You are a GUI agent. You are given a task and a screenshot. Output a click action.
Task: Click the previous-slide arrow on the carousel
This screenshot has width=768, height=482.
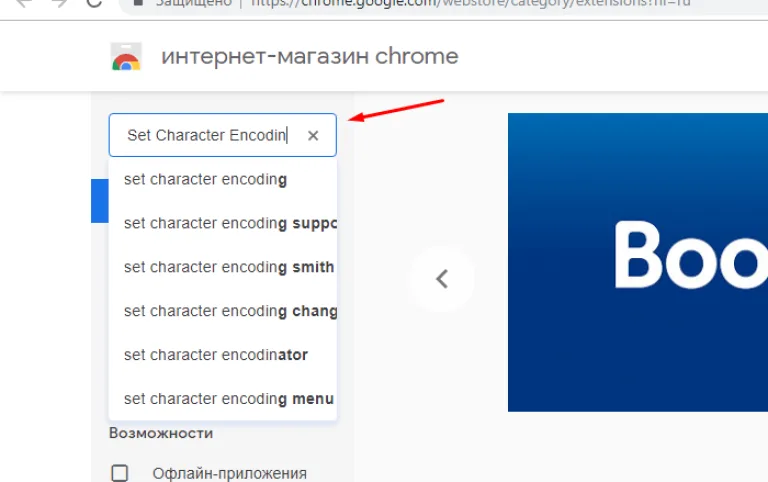pyautogui.click(x=442, y=279)
